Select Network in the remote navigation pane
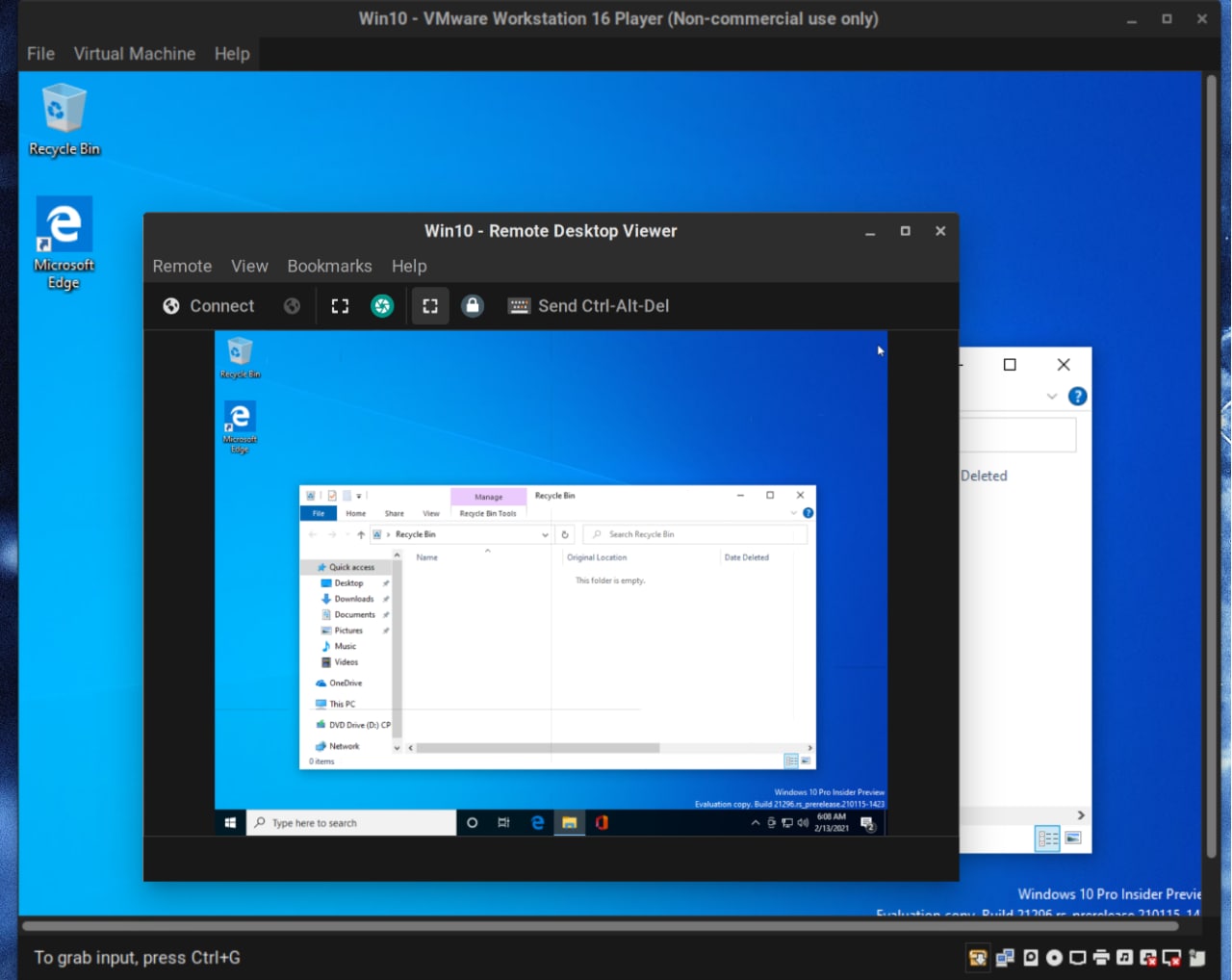The image size is (1232, 980). pos(338,746)
